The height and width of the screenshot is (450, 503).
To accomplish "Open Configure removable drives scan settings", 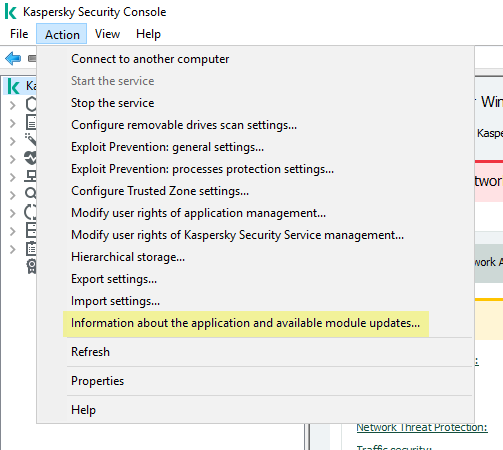I will tap(255, 125).
